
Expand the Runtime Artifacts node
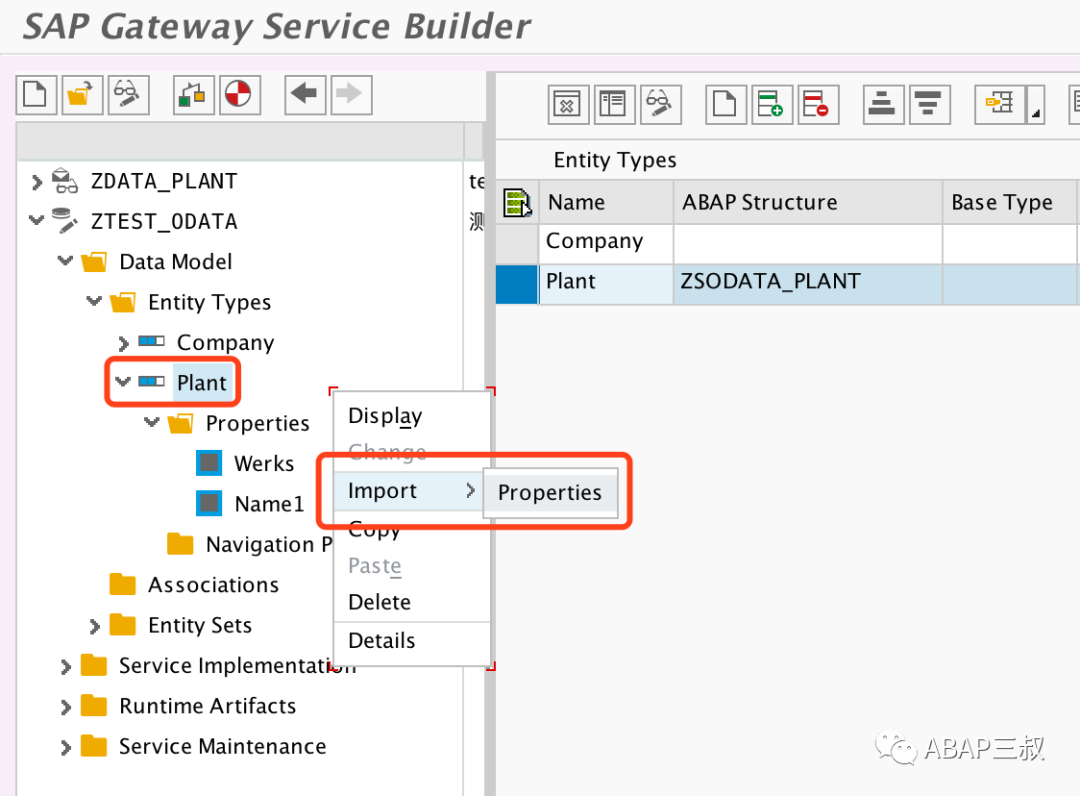click(x=65, y=708)
